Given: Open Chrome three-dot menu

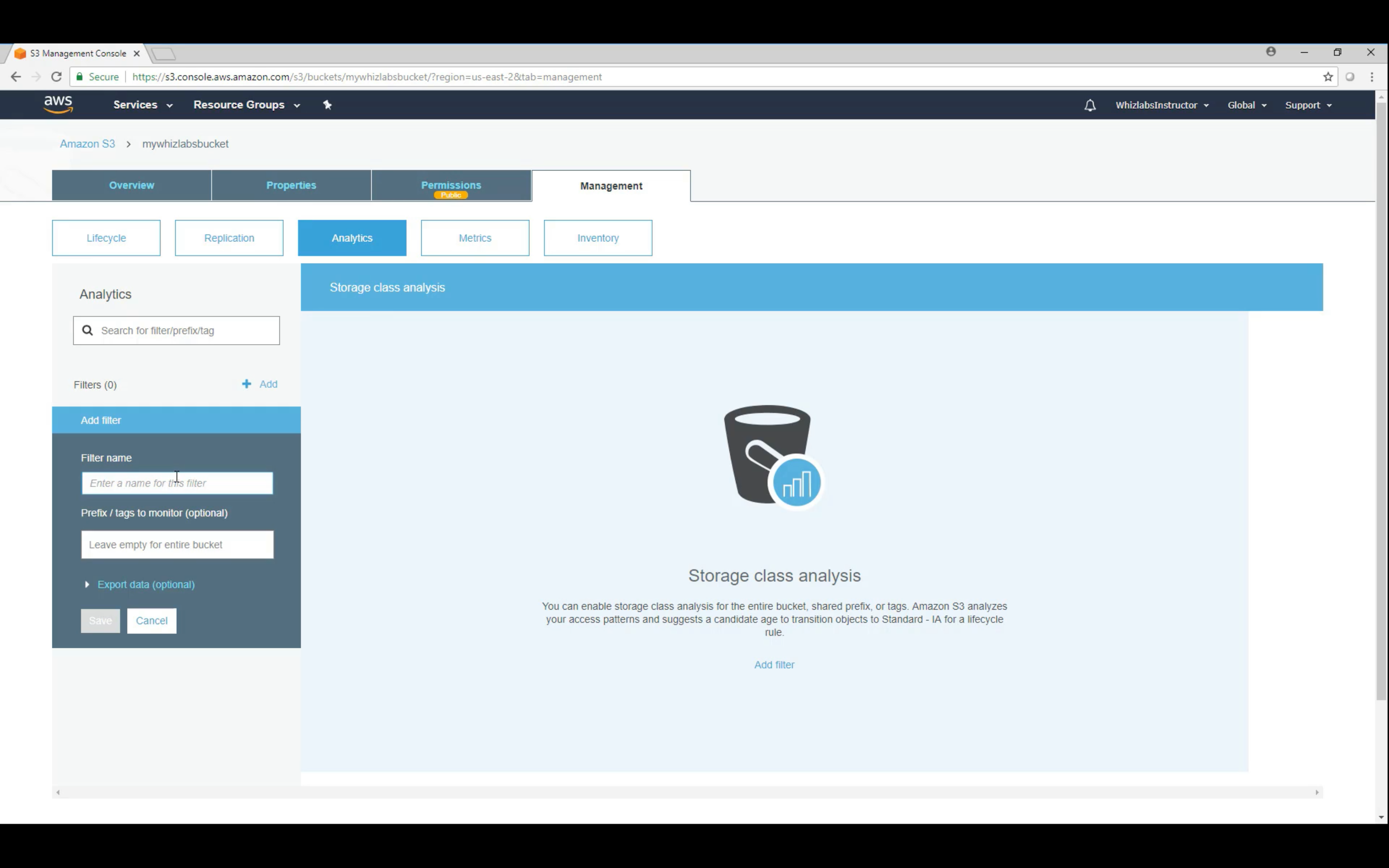Looking at the screenshot, I should coord(1372,77).
